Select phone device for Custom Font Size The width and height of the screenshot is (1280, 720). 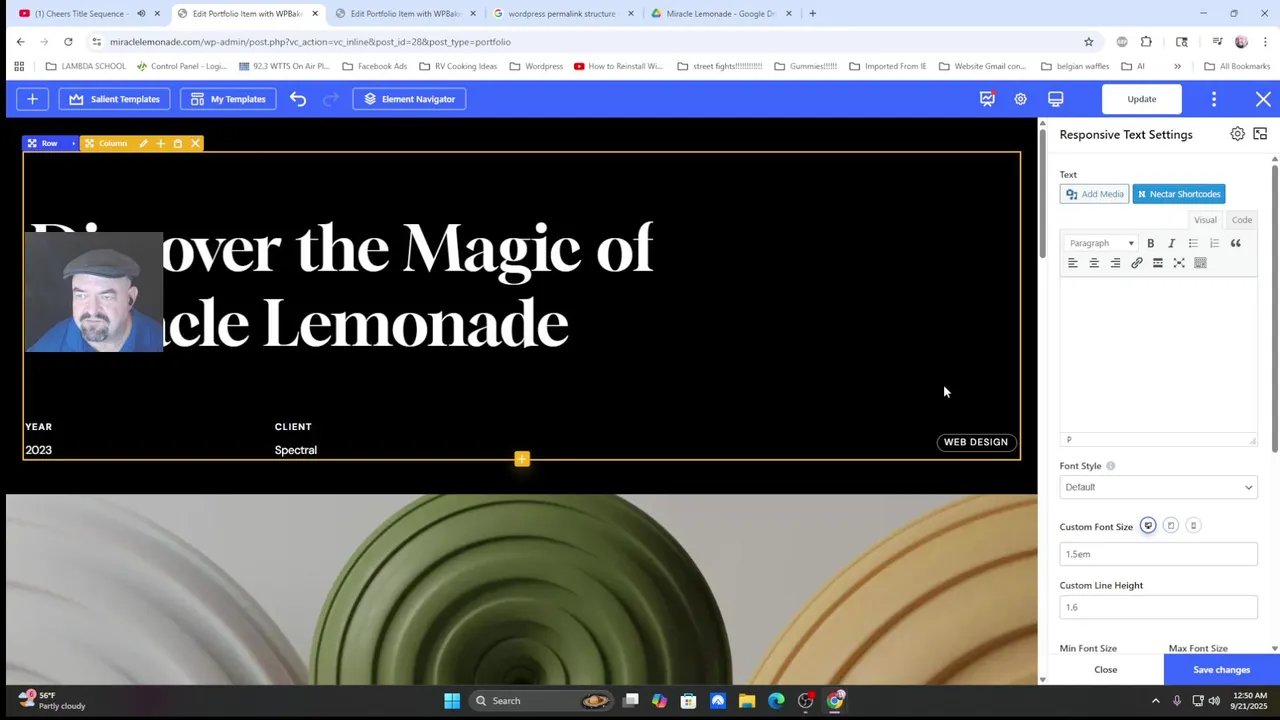click(x=1193, y=526)
